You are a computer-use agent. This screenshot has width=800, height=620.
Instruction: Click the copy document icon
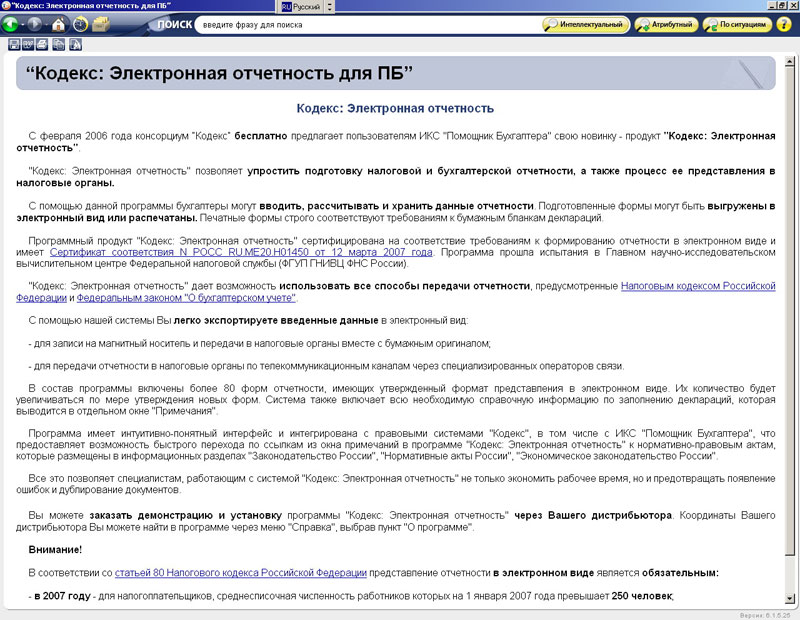(56, 45)
